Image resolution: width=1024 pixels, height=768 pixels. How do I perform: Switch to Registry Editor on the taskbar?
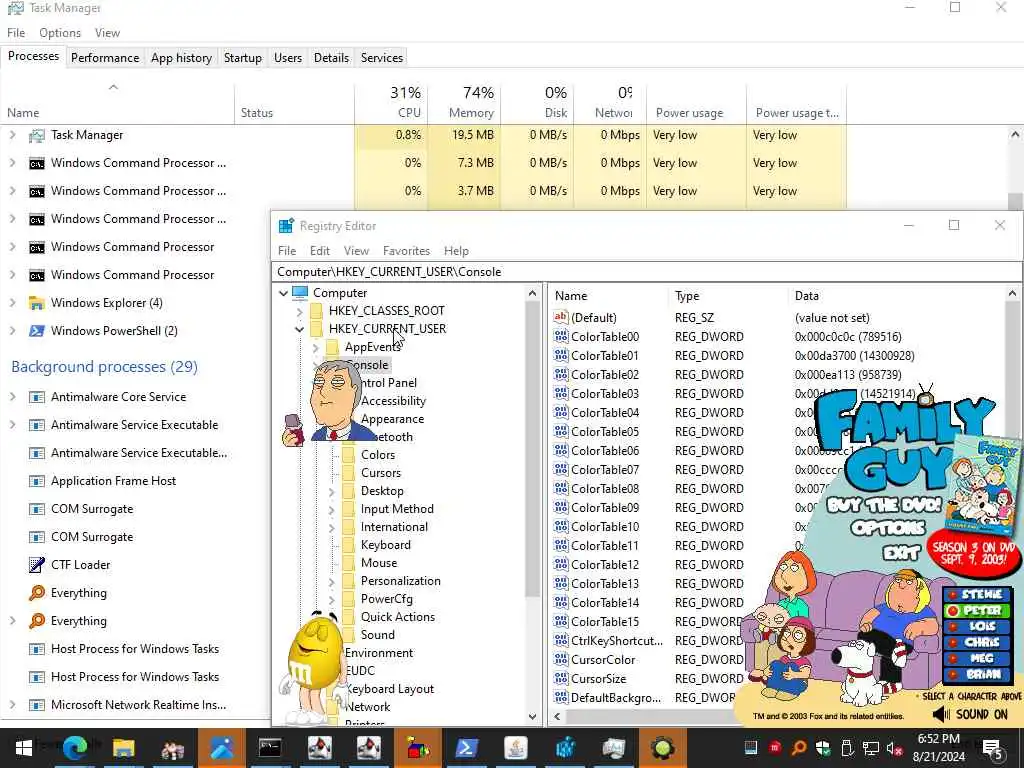[x=564, y=748]
